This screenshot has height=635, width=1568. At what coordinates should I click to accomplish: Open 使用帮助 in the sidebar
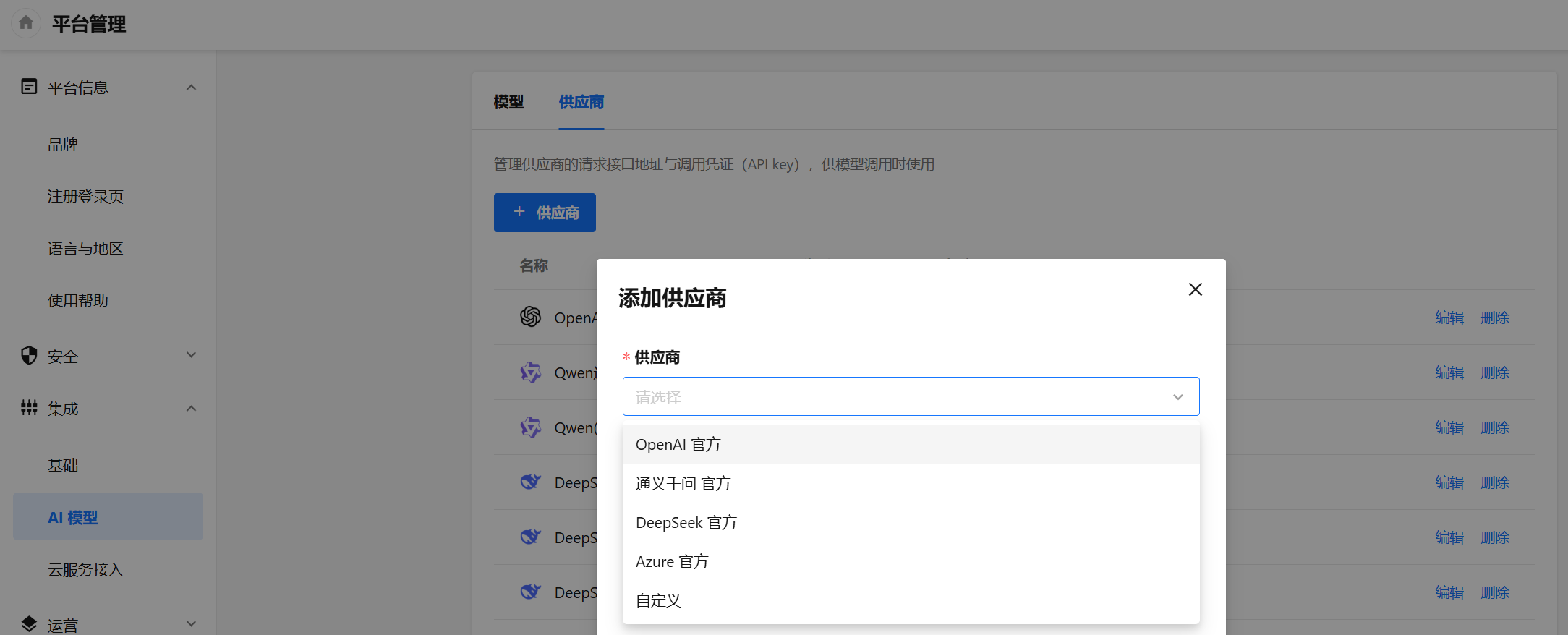(x=78, y=301)
